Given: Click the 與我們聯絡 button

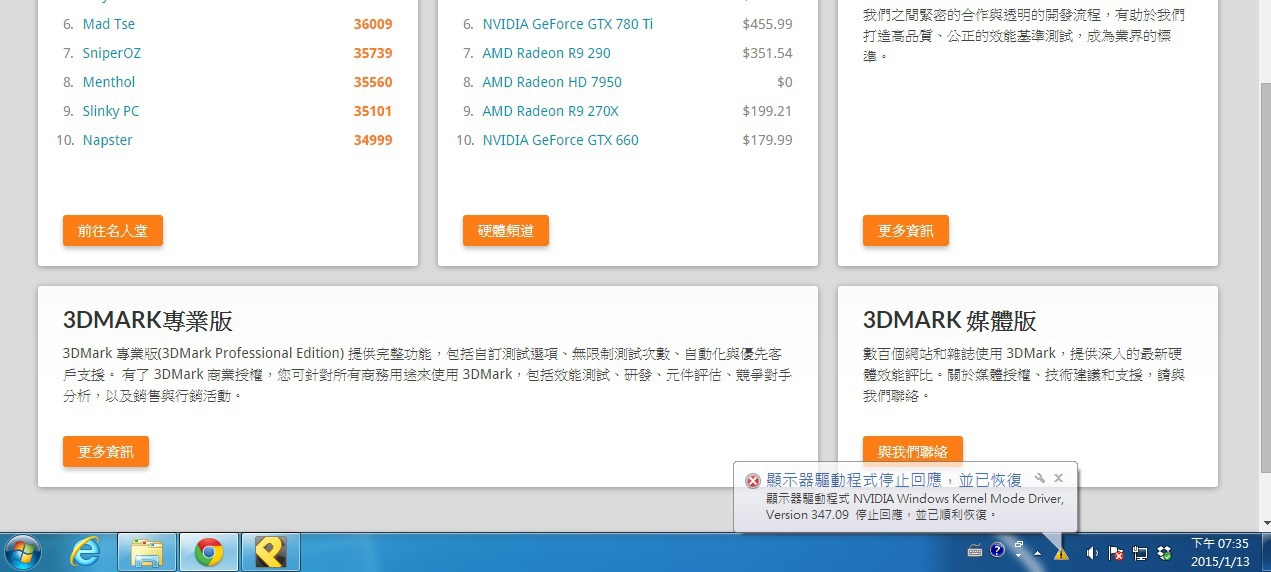Looking at the screenshot, I should click(913, 450).
